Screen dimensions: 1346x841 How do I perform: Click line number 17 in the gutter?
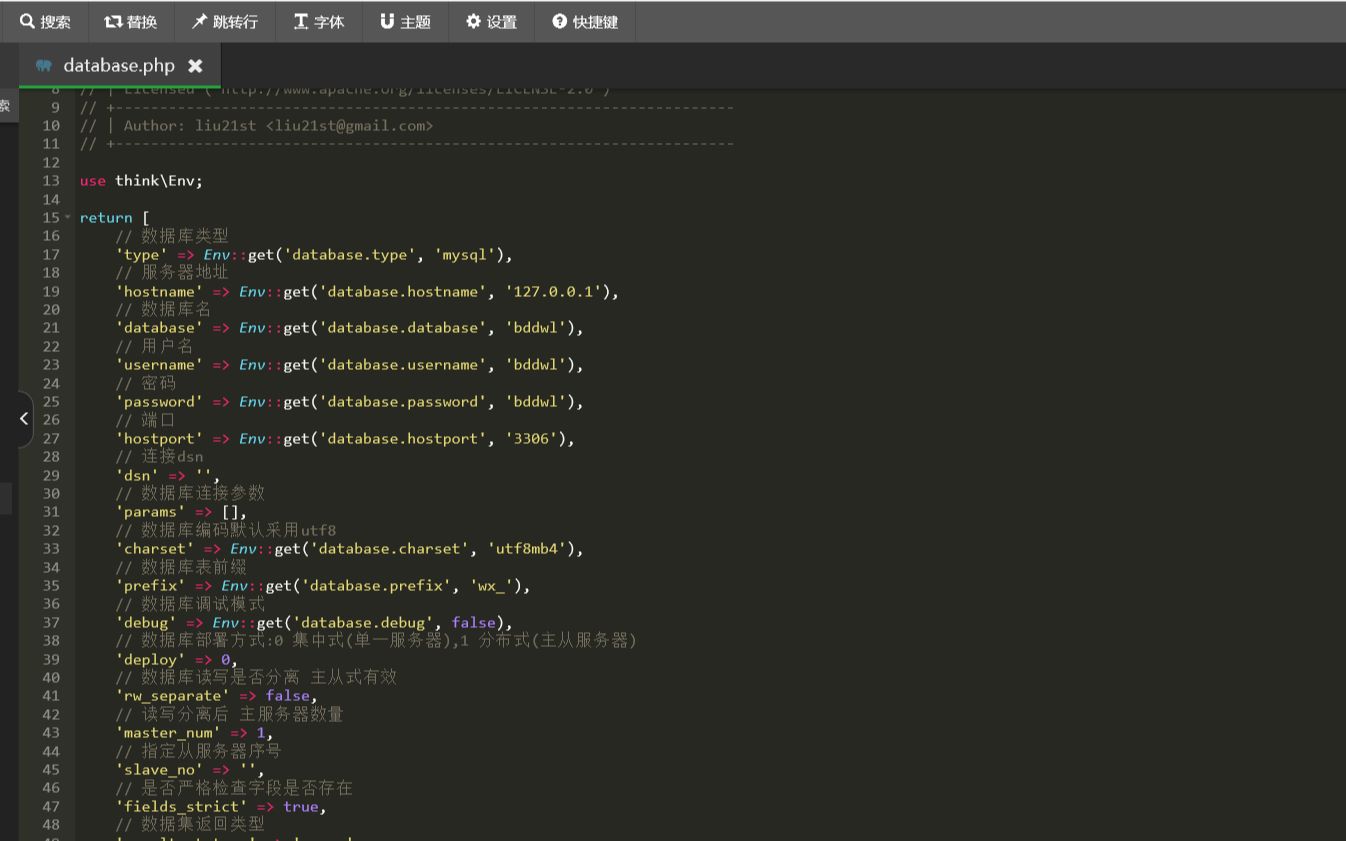click(x=51, y=255)
